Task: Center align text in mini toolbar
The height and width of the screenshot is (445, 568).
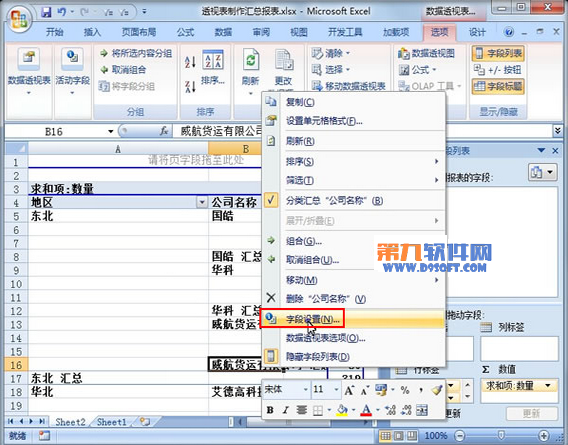Action: pyautogui.click(x=301, y=410)
